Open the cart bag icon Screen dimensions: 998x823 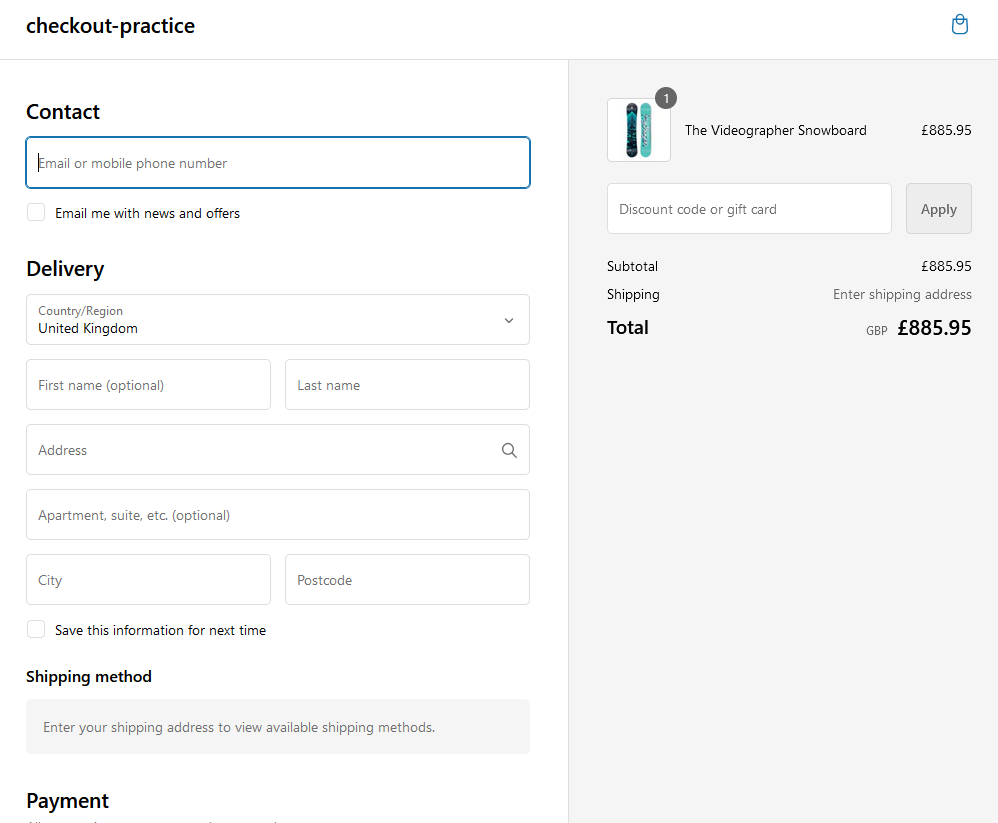959,25
